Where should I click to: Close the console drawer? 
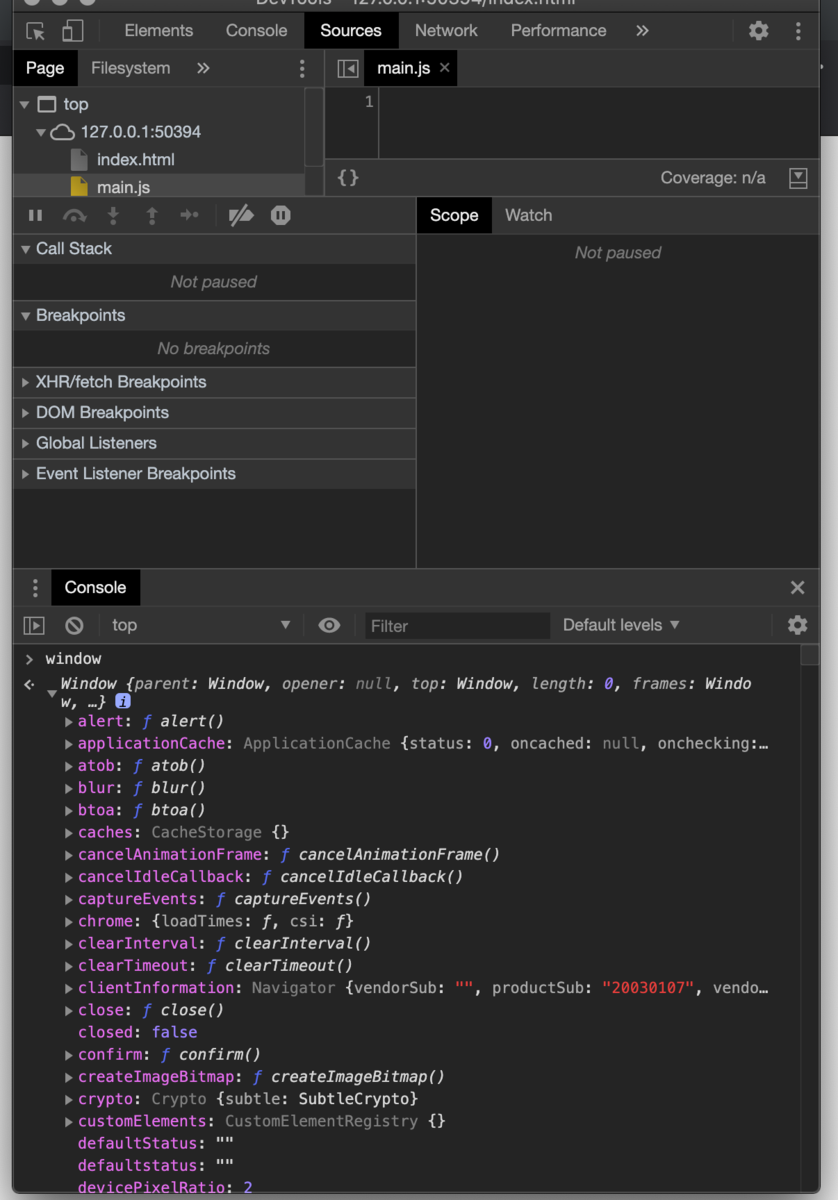tap(797, 588)
